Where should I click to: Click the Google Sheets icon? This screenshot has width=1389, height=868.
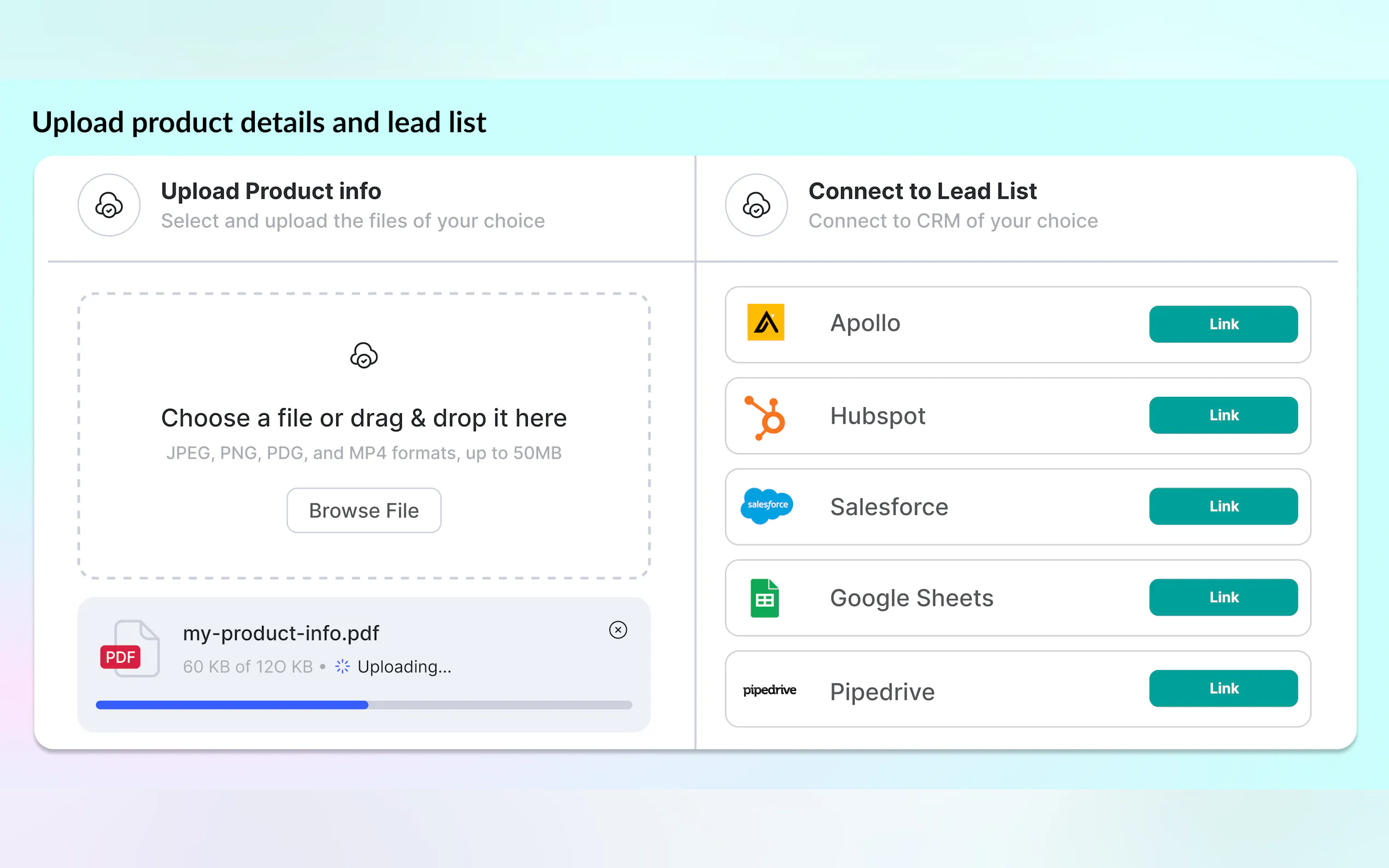tap(764, 598)
